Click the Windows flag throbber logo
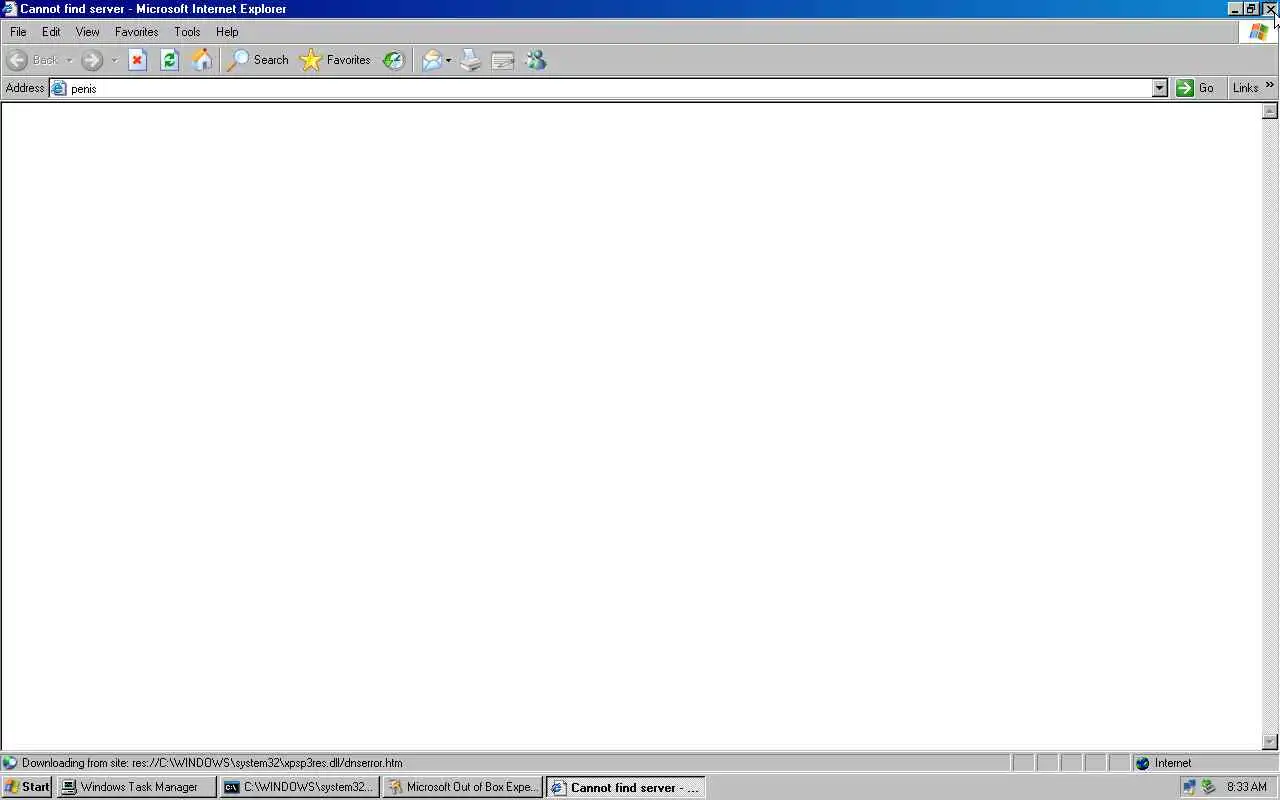 click(x=1258, y=31)
